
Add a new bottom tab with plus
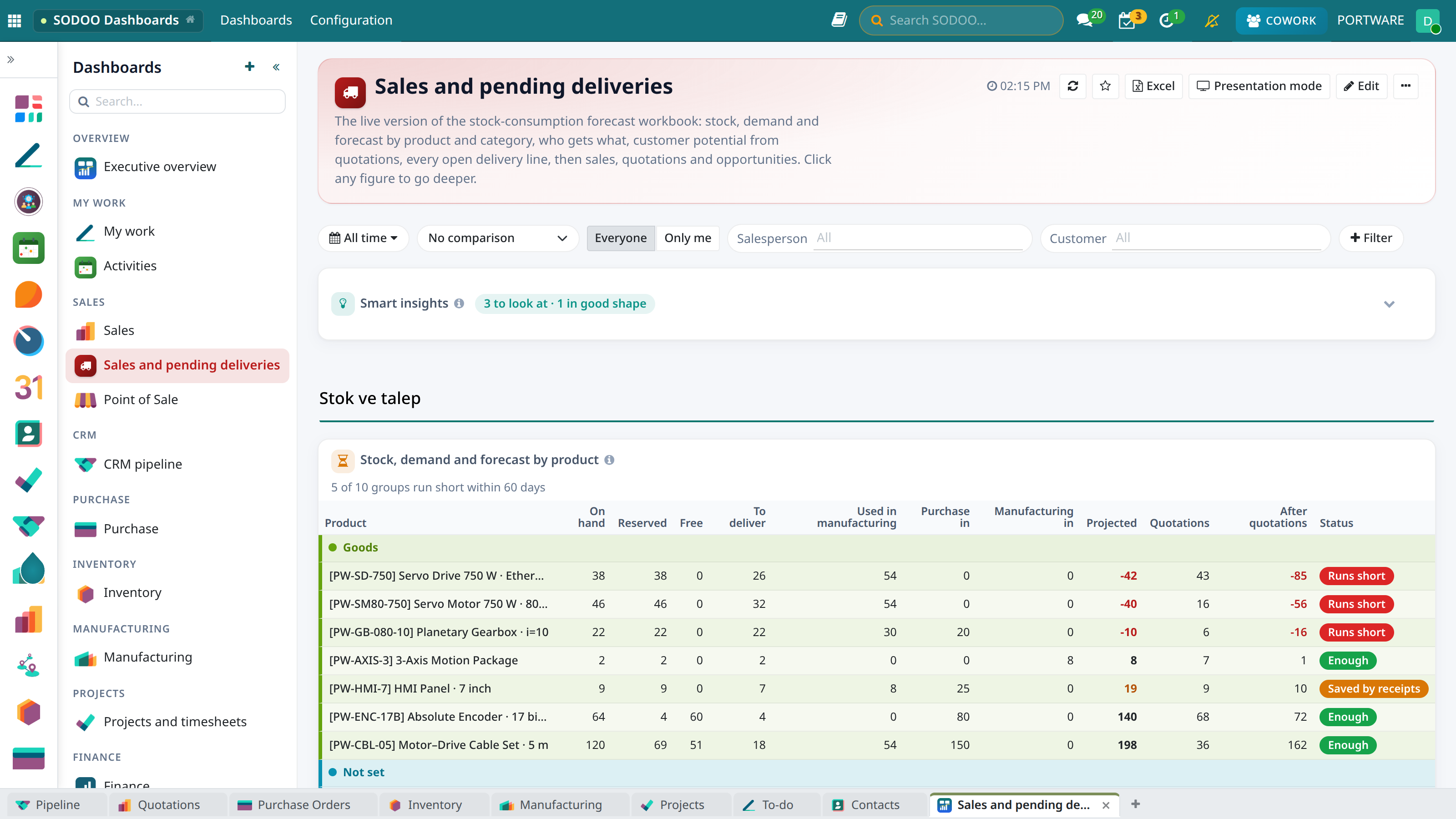coord(1135,804)
